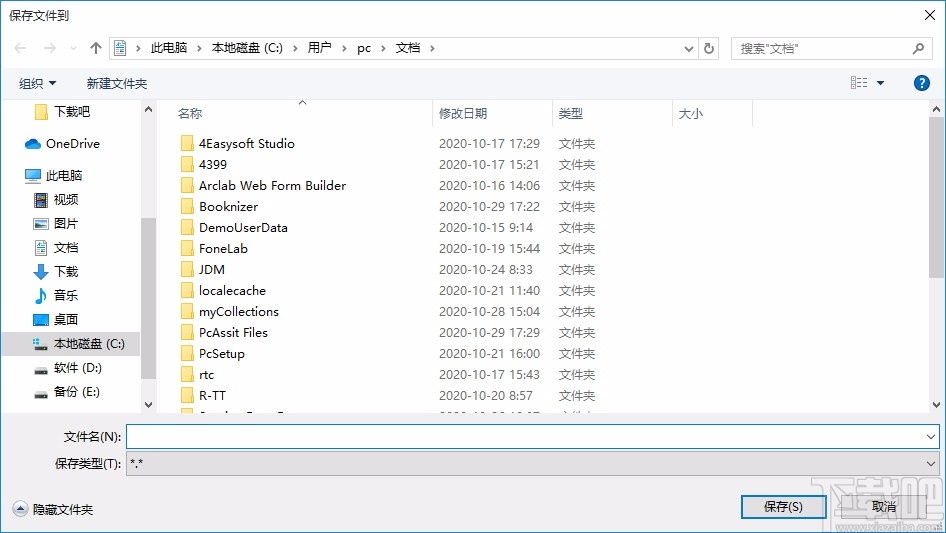Click 本地磁盘 (C:) in address breadcrumb
This screenshot has height=533, width=946.
[247, 48]
